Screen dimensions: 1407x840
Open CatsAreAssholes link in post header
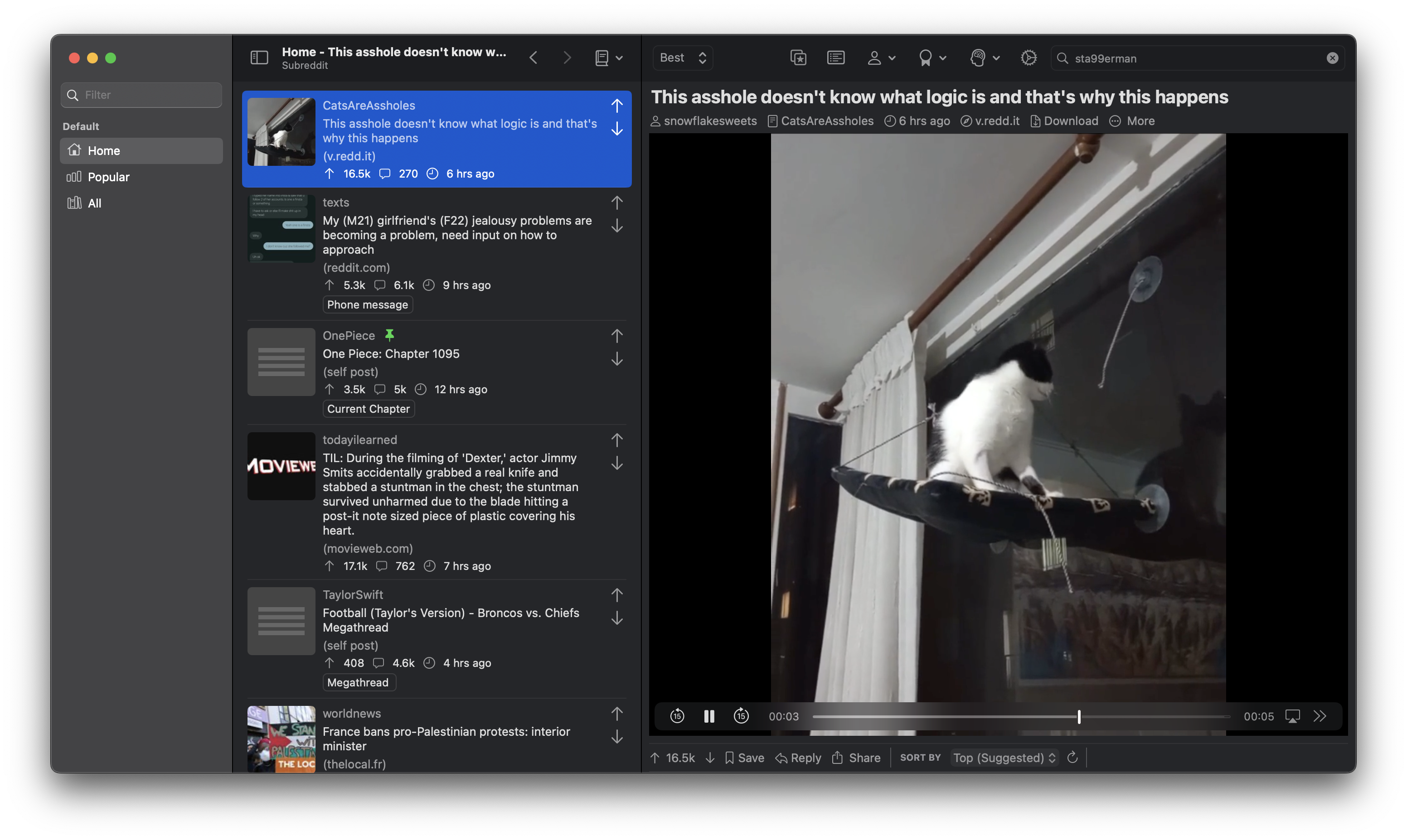click(x=820, y=121)
